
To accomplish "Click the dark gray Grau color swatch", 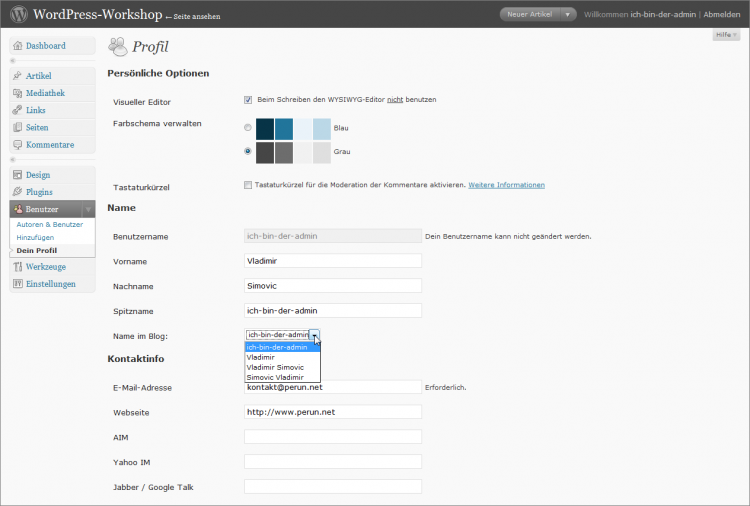I will (264, 152).
